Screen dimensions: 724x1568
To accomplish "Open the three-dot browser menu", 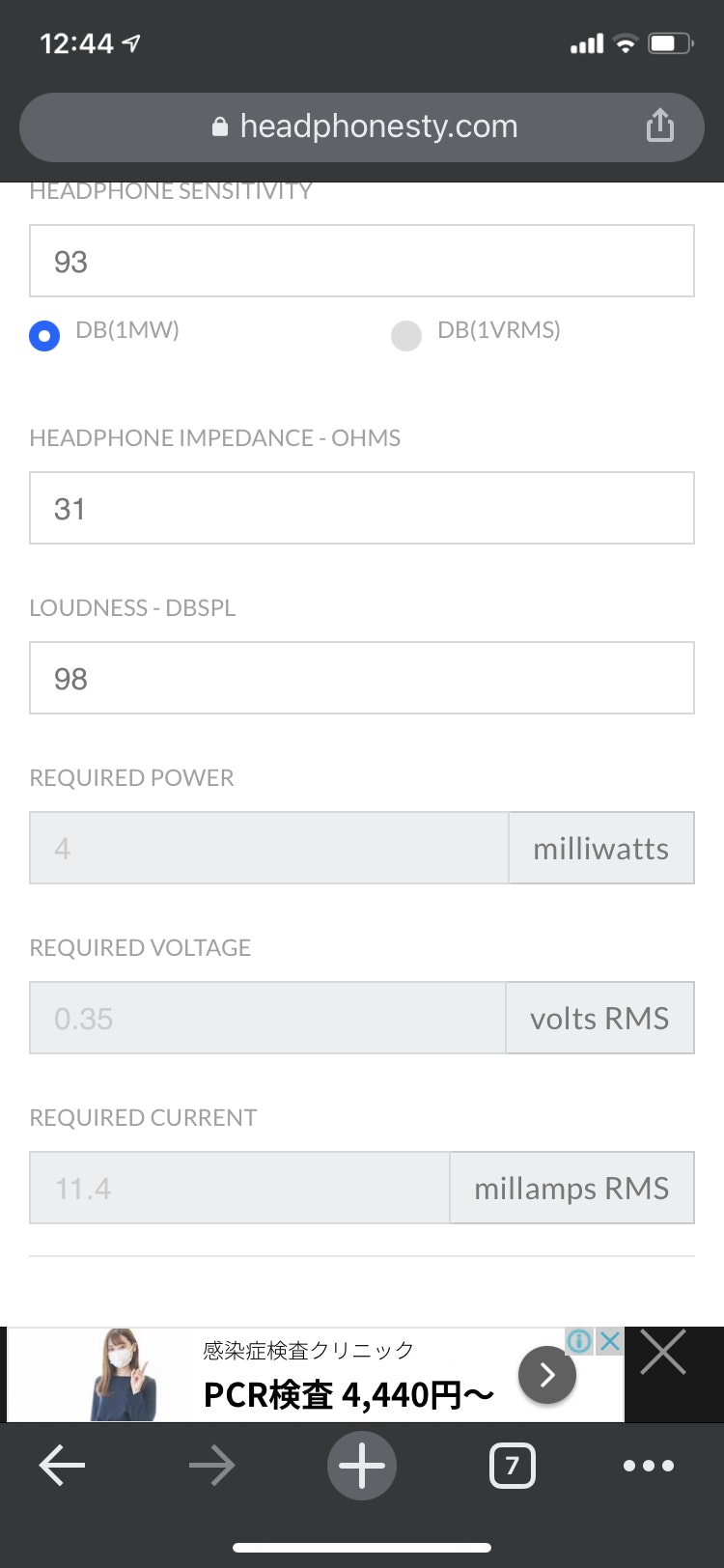I will coord(649,1466).
